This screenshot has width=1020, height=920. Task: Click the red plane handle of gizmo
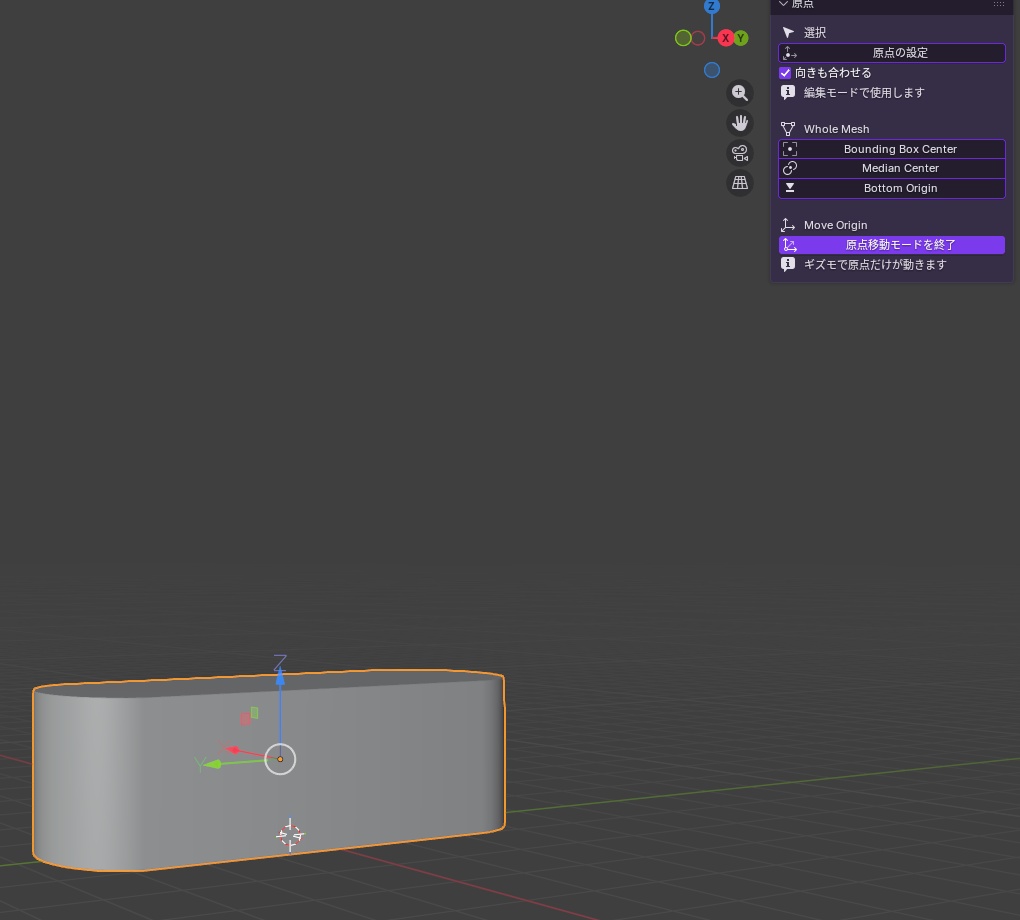click(245, 719)
